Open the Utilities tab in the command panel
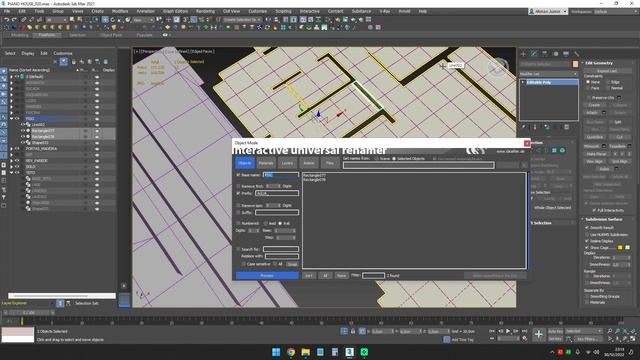640x360 pixels. pos(577,53)
